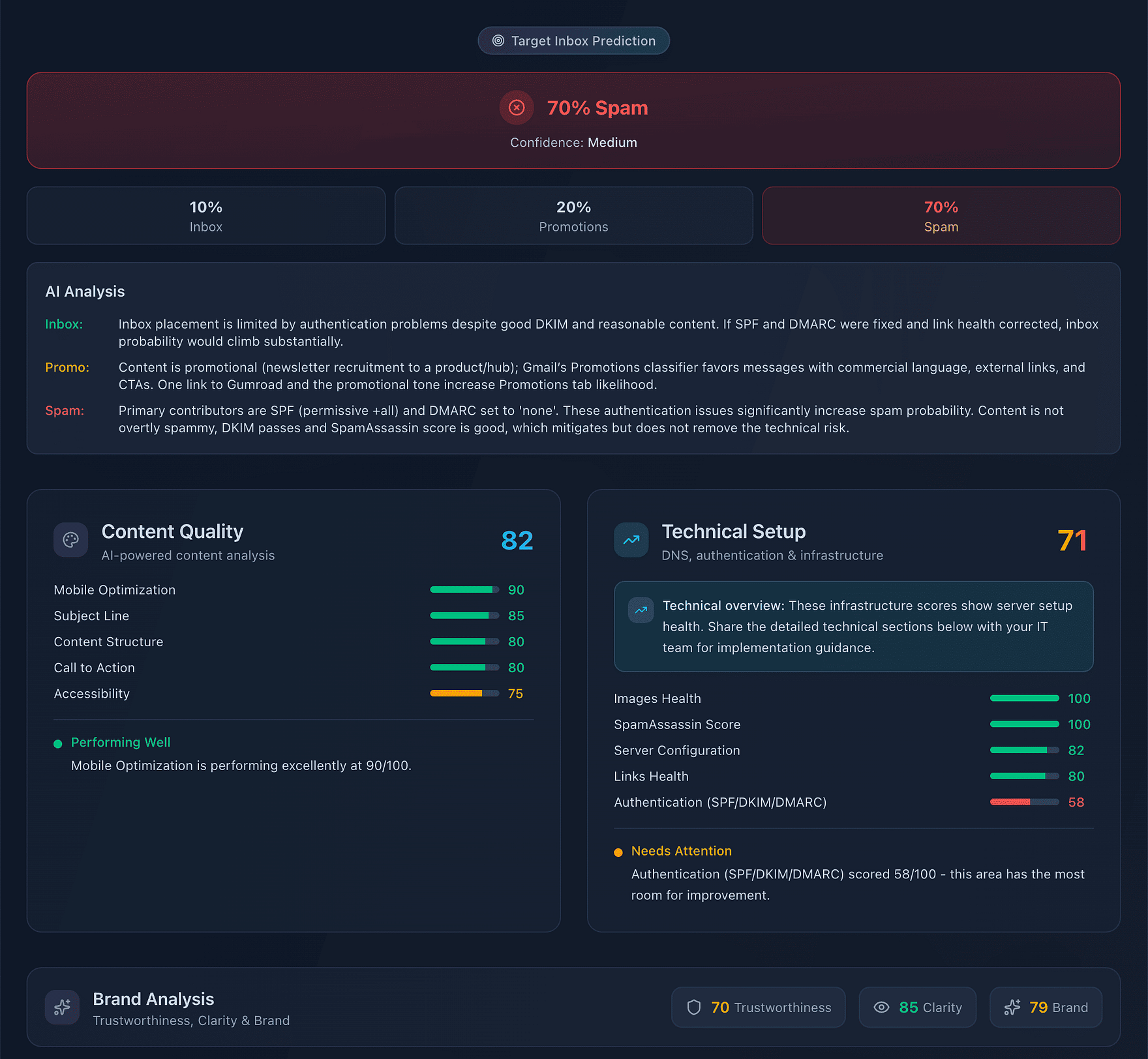Click the red X circle icon beside 70% Spam

tap(517, 108)
